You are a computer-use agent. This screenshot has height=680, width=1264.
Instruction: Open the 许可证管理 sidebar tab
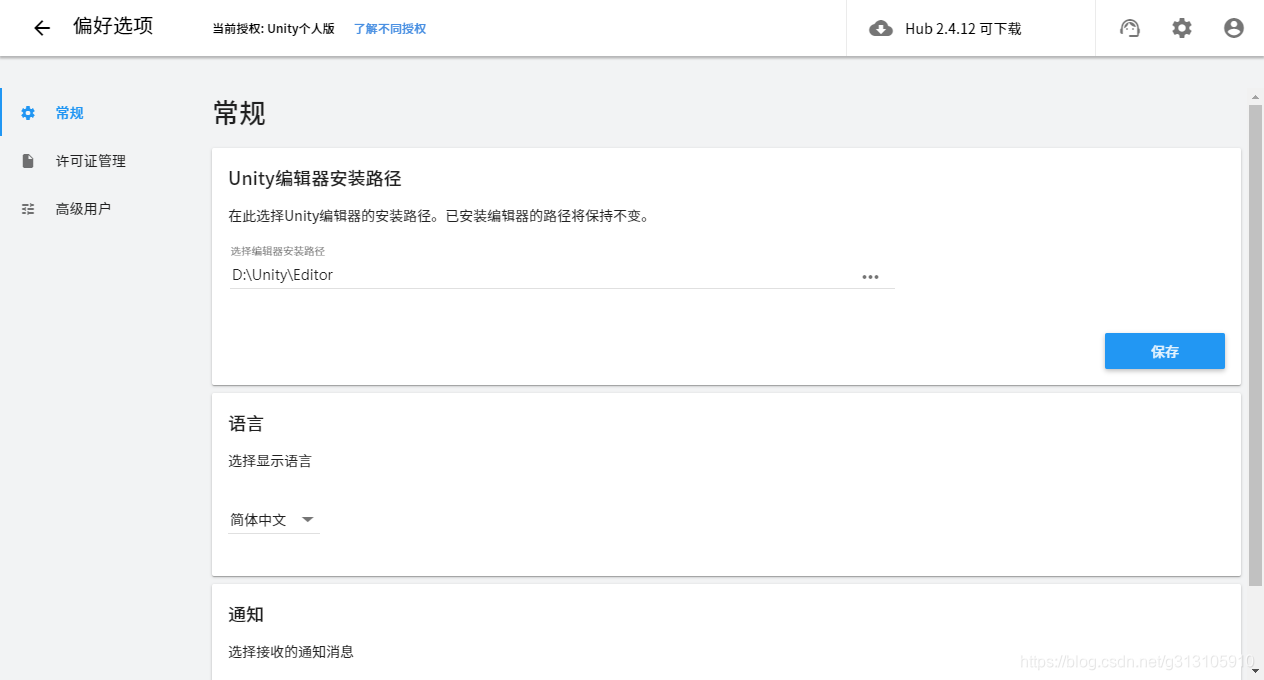point(100,161)
